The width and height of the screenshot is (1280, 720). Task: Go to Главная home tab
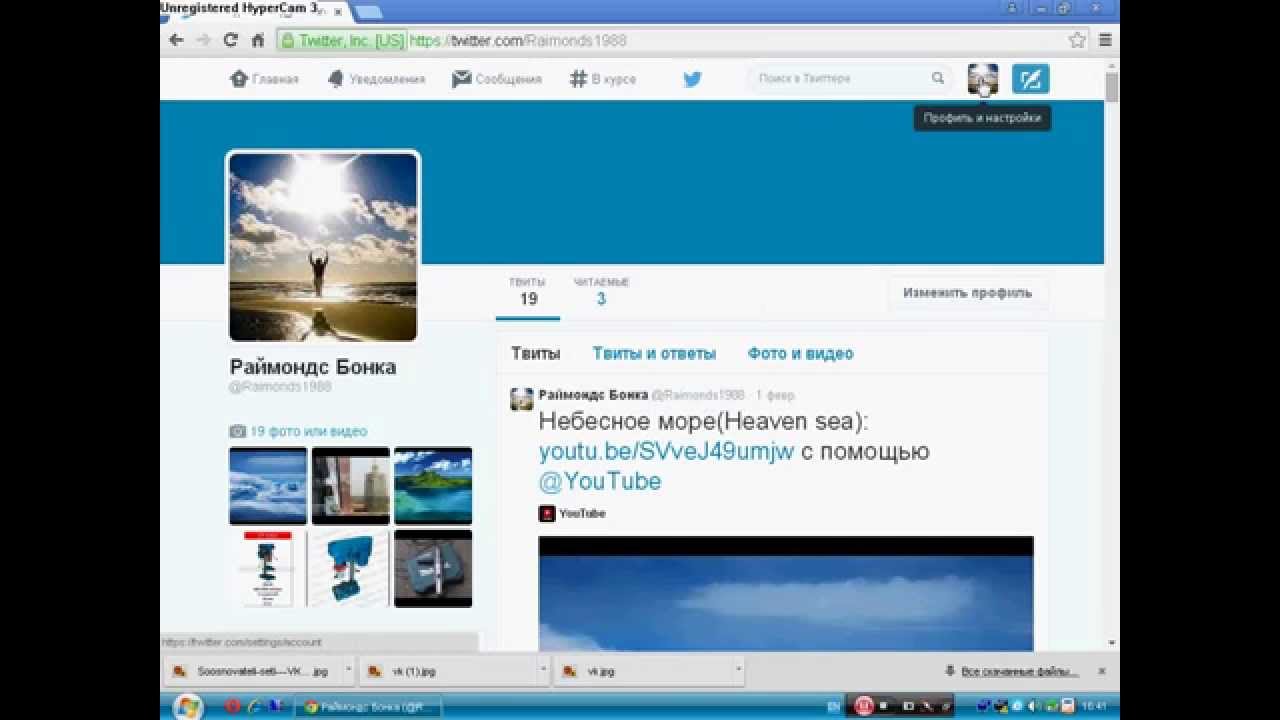264,79
